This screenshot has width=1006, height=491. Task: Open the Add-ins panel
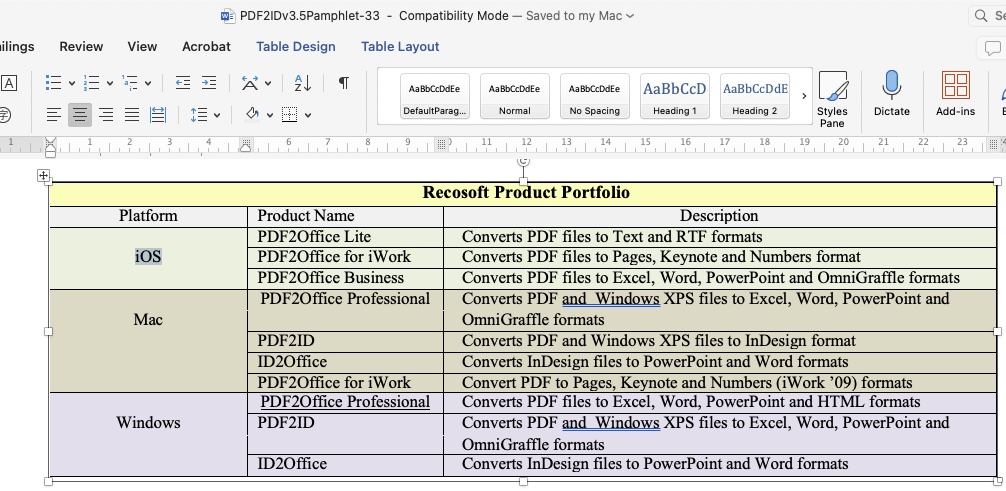955,94
